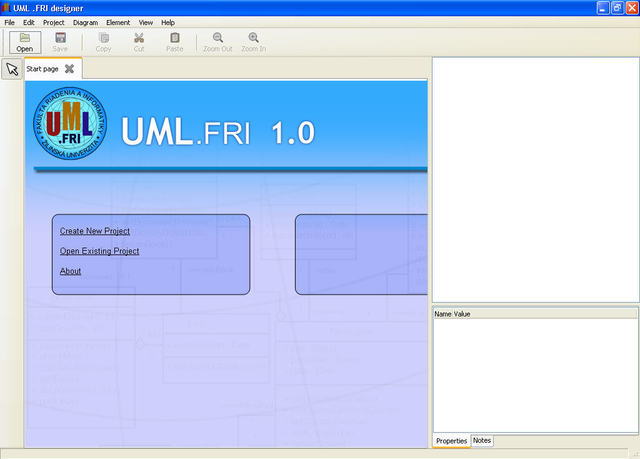The image size is (640, 459).
Task: Open the Project menu
Action: pyautogui.click(x=53, y=22)
